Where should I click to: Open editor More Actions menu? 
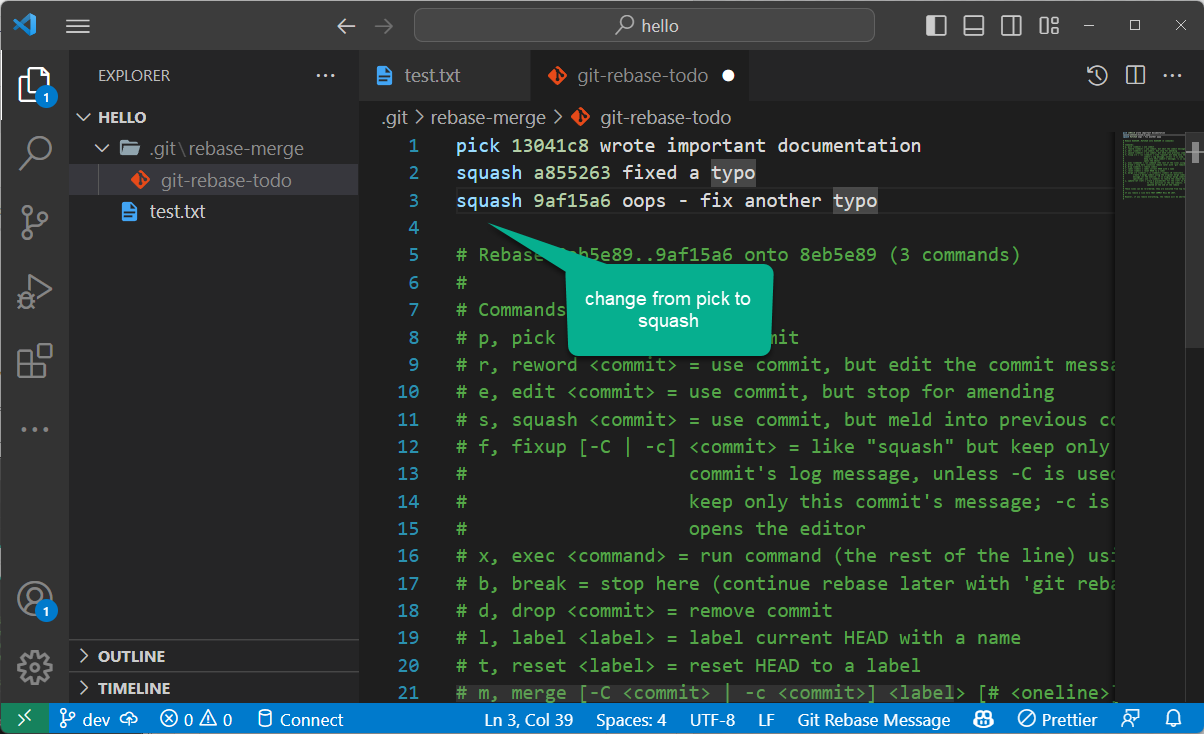point(1172,75)
